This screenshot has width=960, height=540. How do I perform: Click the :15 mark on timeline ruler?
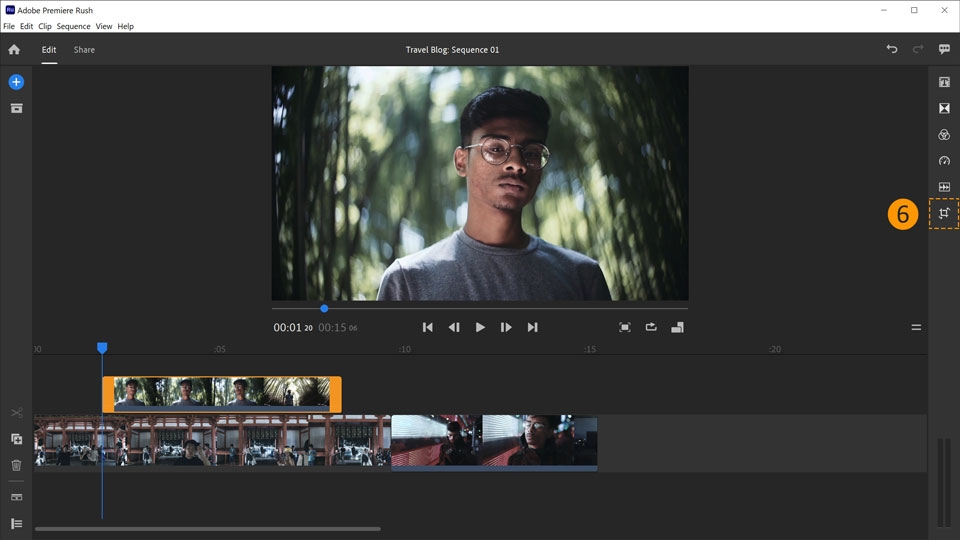590,349
